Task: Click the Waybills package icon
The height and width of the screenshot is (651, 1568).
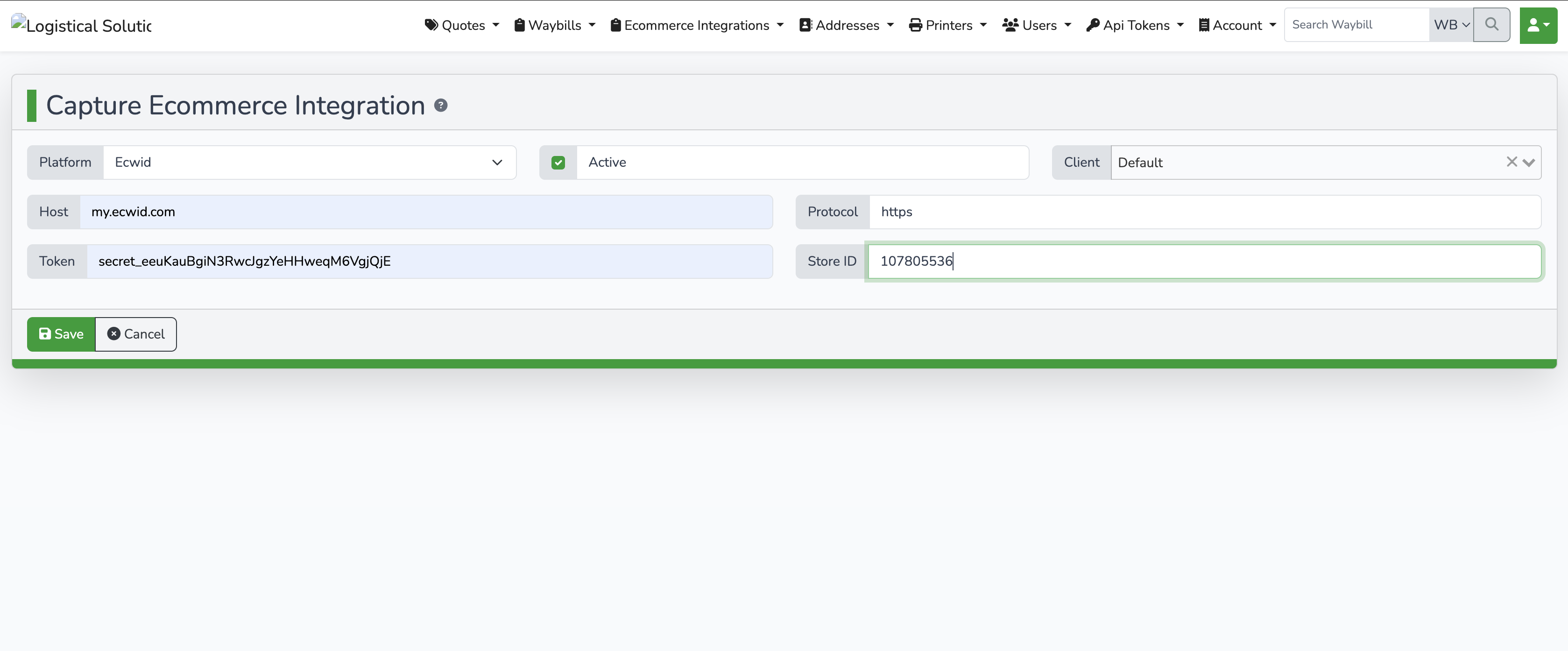Action: 519,25
